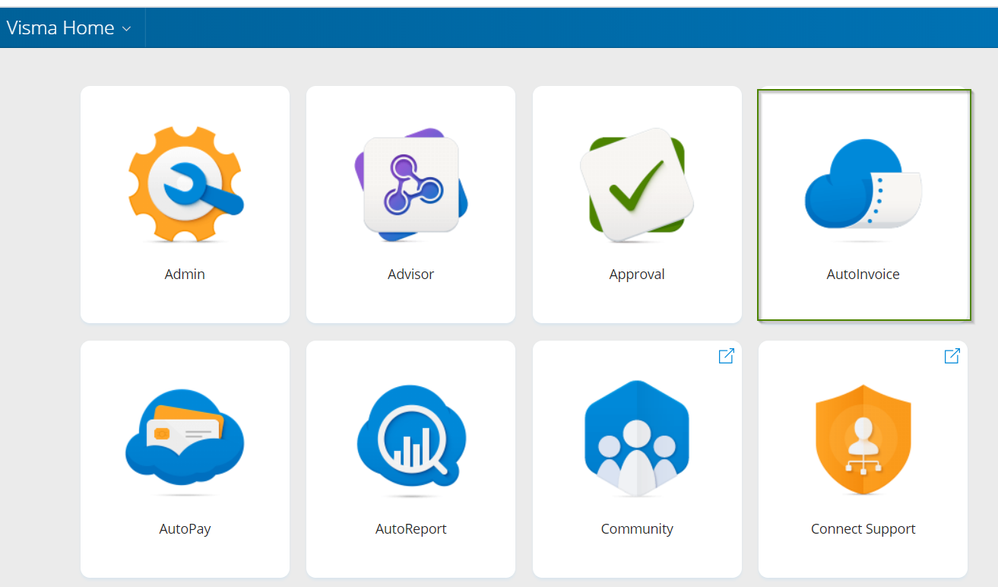The width and height of the screenshot is (998, 587).
Task: Open the Community people hexagon icon
Action: (636, 438)
